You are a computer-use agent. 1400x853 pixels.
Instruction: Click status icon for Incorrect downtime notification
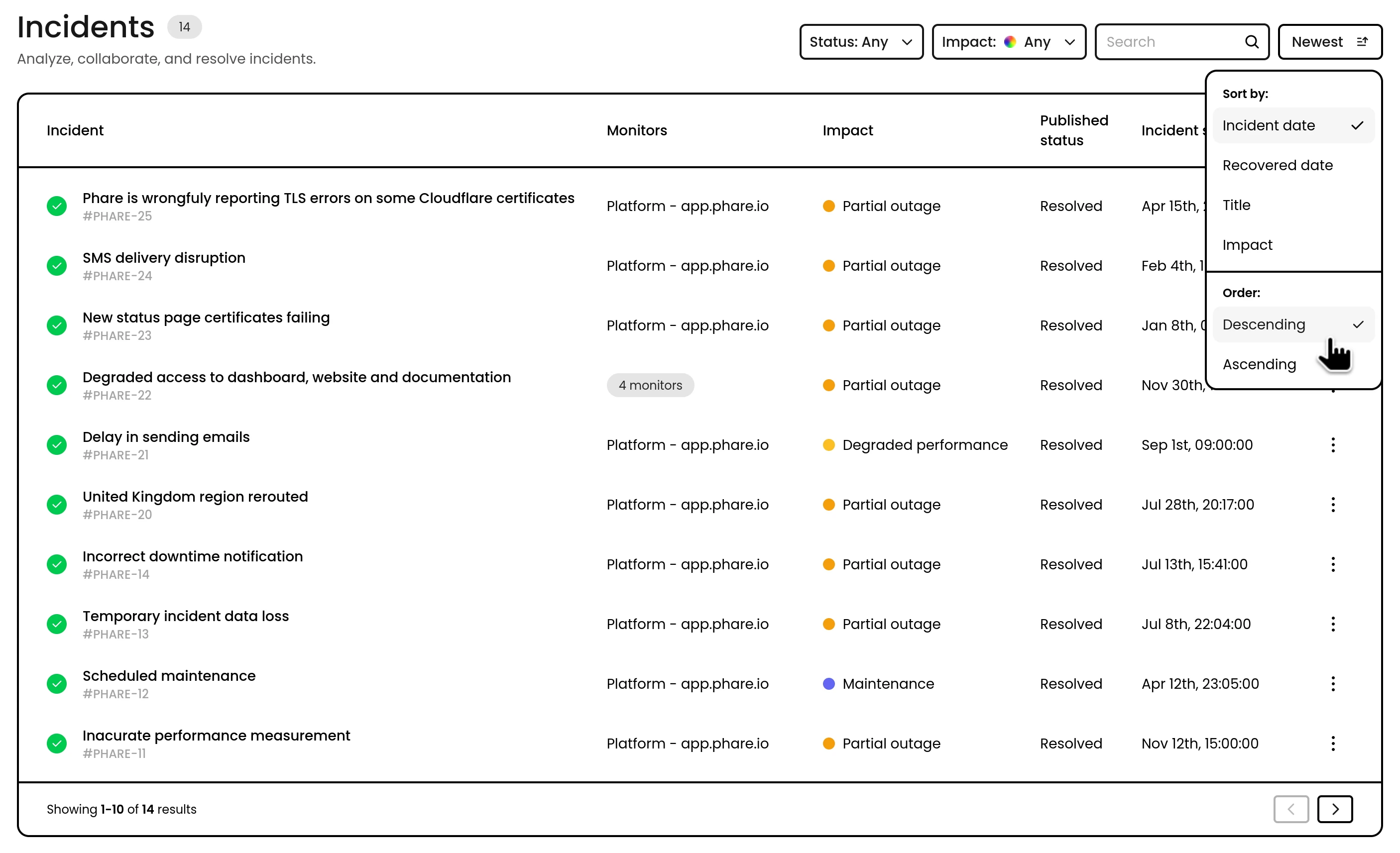pyautogui.click(x=57, y=564)
